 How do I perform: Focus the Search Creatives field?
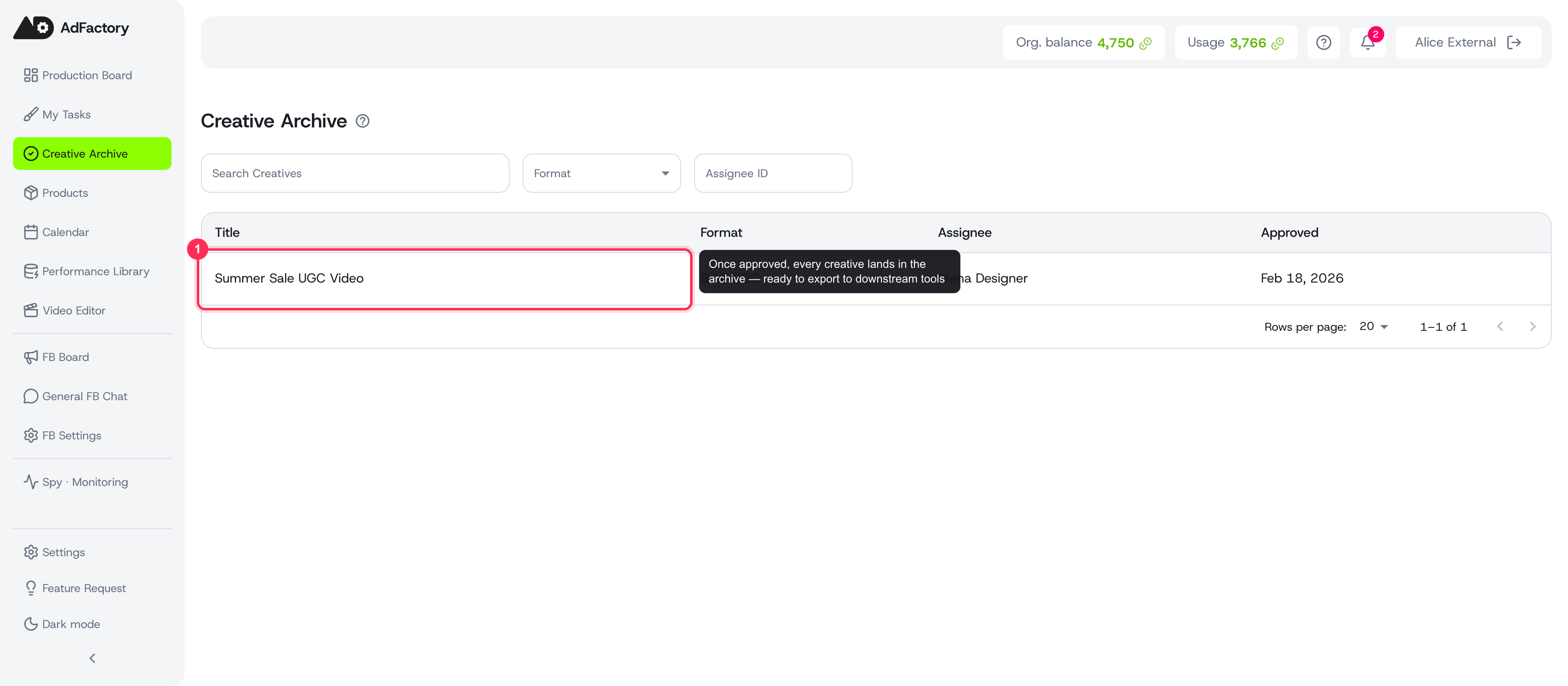tap(355, 174)
